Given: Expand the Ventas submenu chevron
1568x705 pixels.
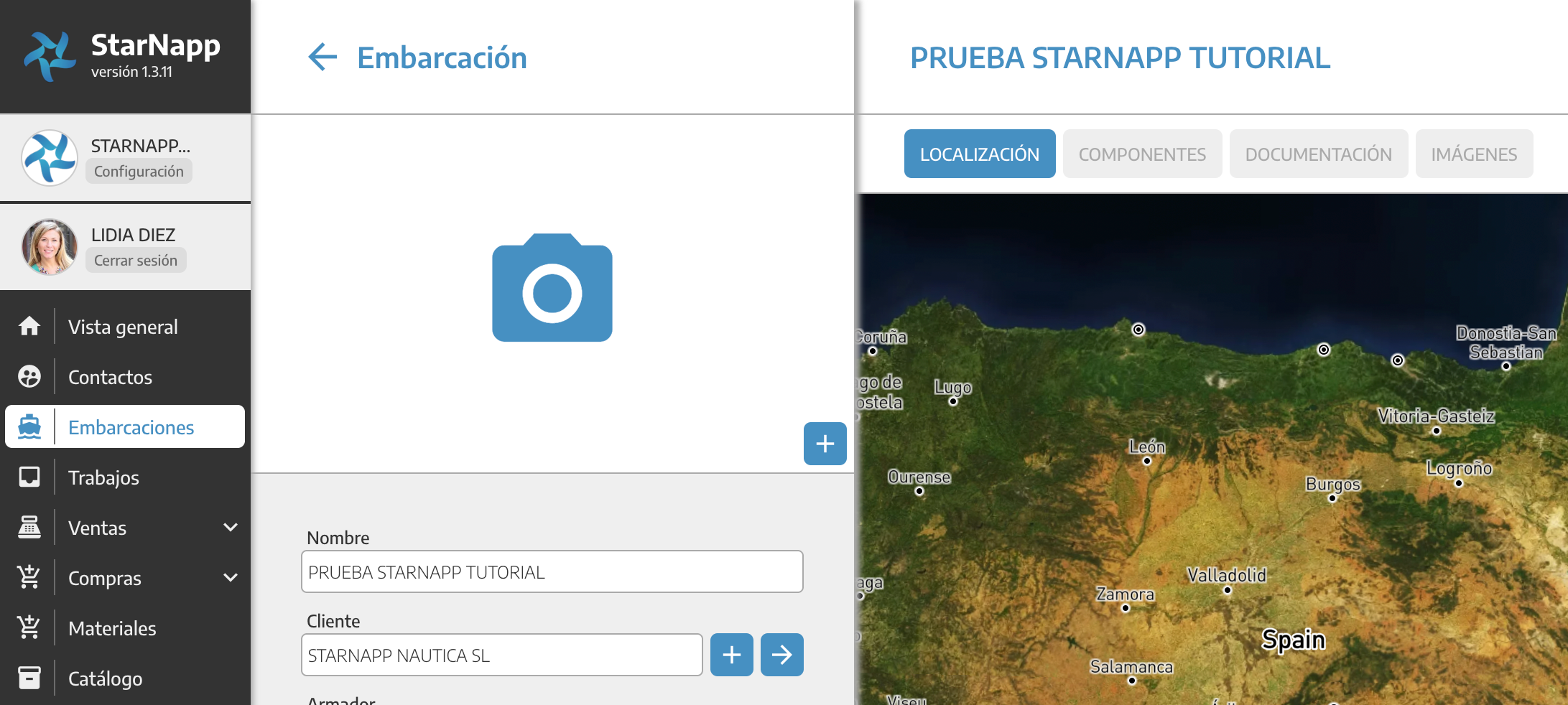Looking at the screenshot, I should [x=230, y=528].
